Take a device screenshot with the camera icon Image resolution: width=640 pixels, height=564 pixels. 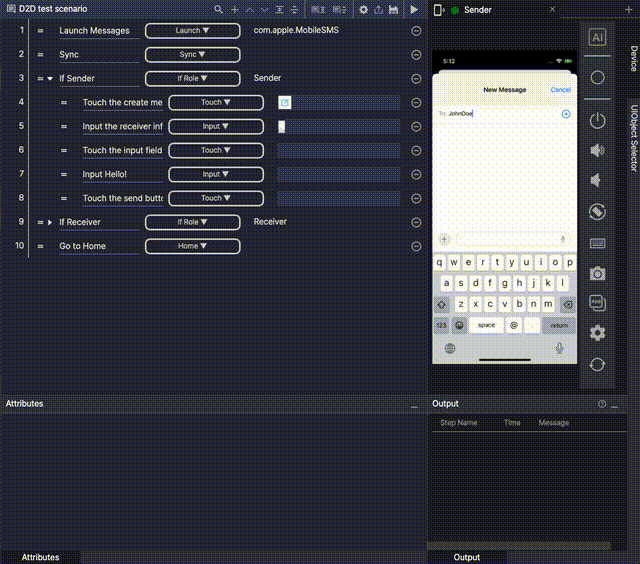[597, 273]
